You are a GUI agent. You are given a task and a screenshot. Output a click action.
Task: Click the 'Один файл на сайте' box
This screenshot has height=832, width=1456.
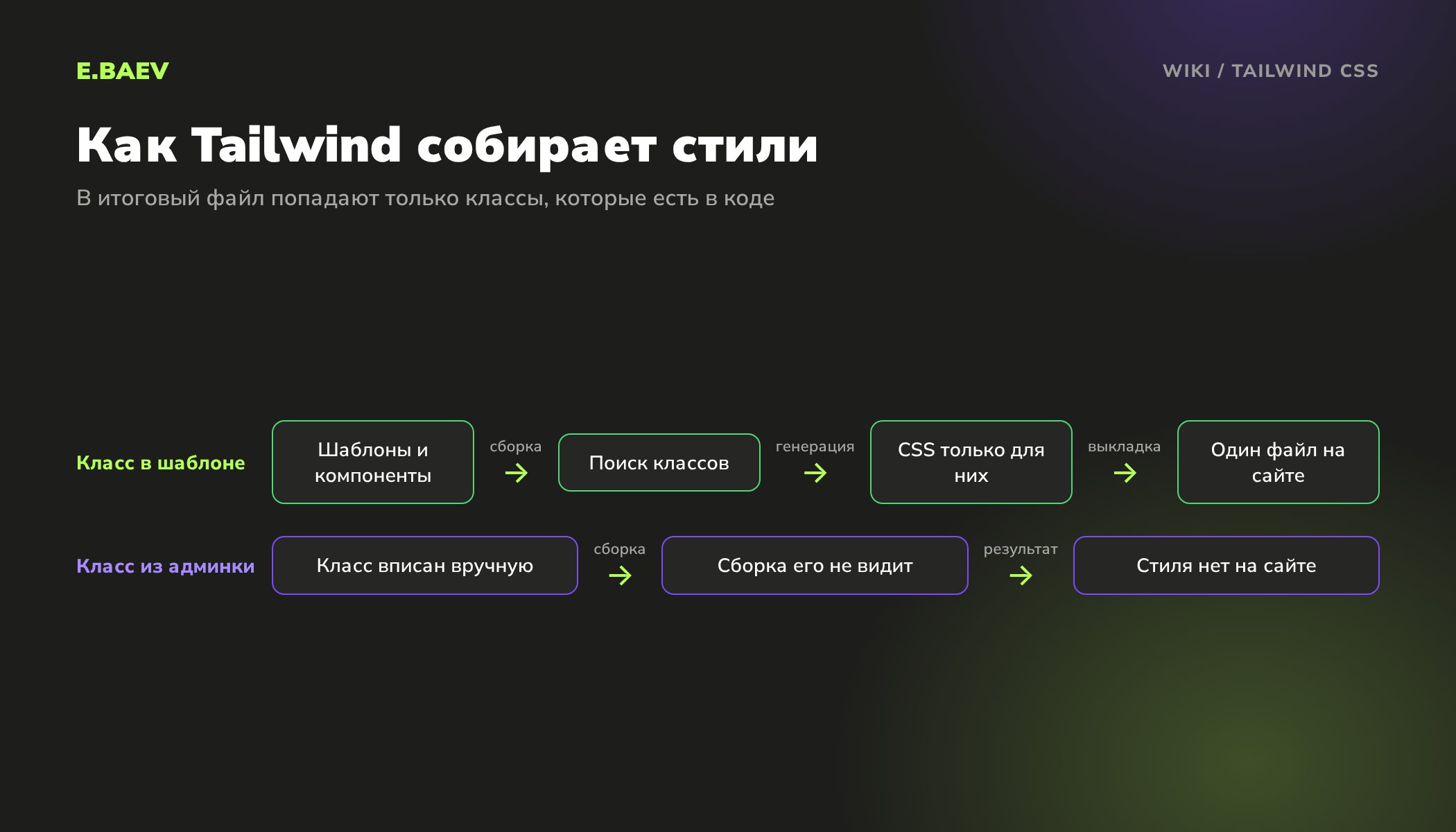tap(1279, 462)
